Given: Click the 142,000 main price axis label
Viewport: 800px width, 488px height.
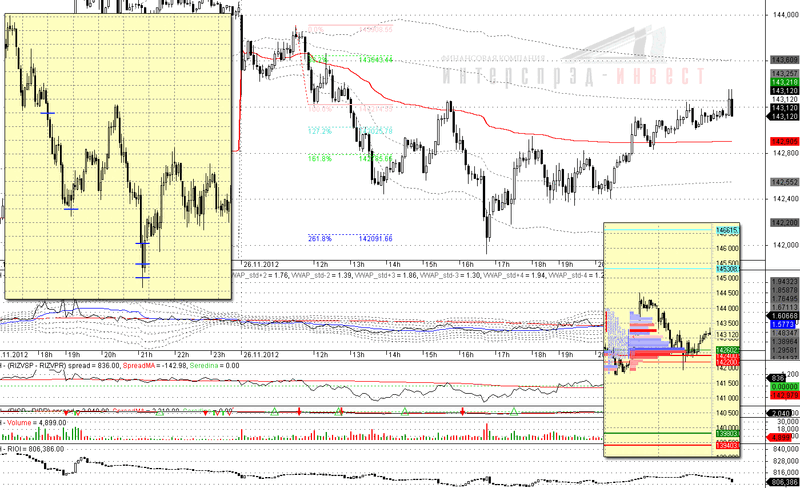Looking at the screenshot, I should (x=785, y=245).
